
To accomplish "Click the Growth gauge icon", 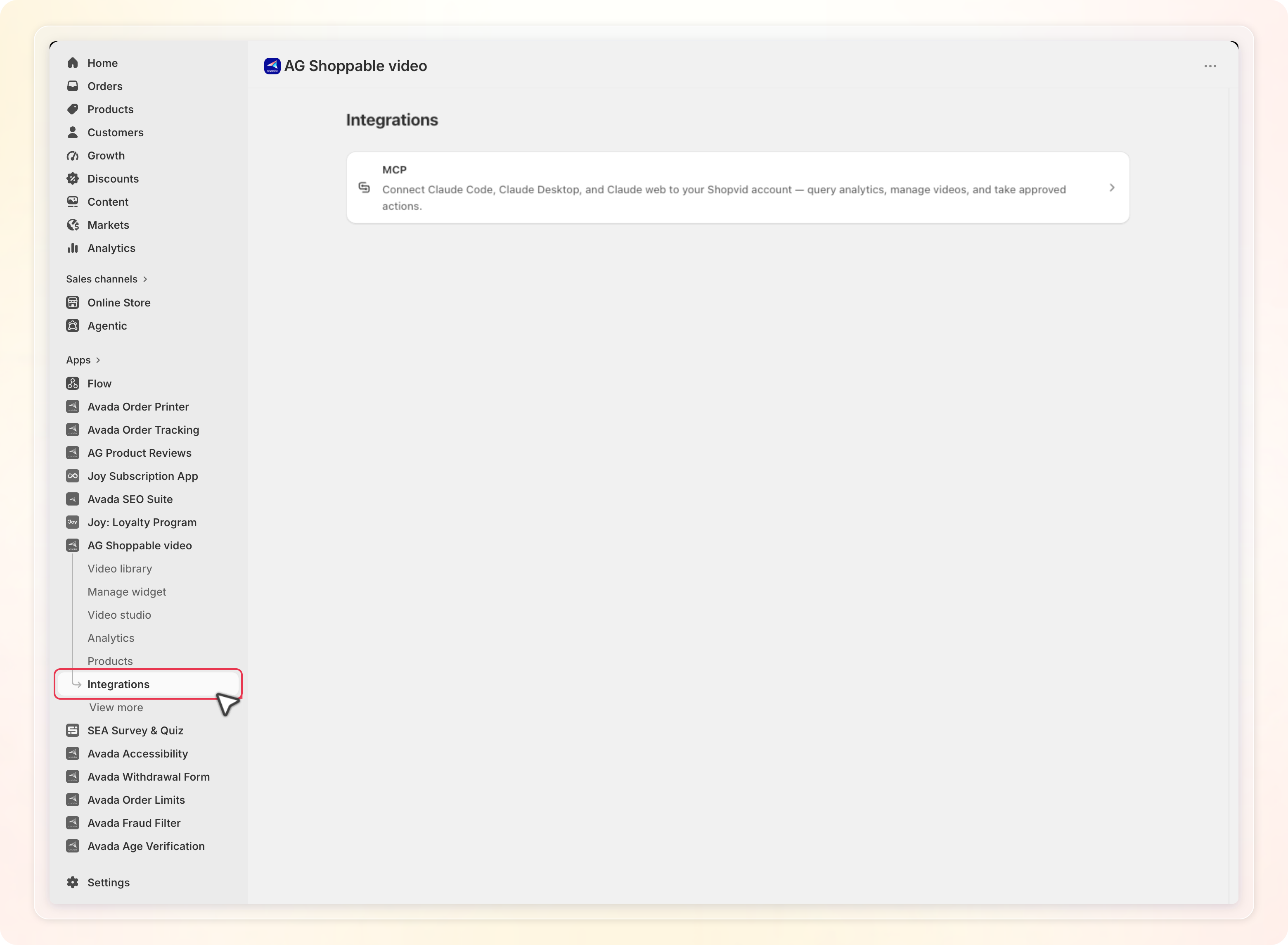I will point(73,156).
